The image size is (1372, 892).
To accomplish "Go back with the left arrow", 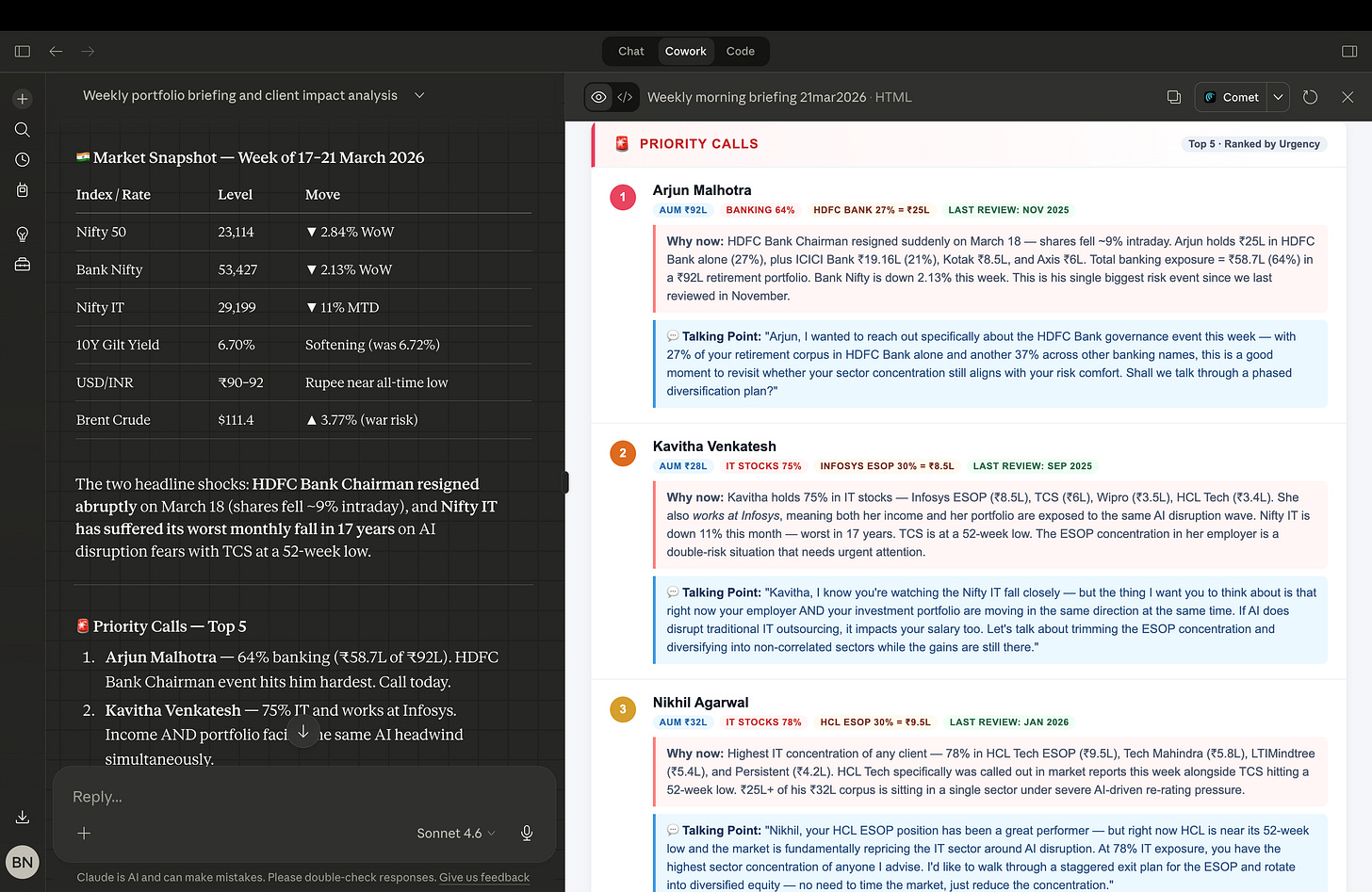I will point(56,51).
